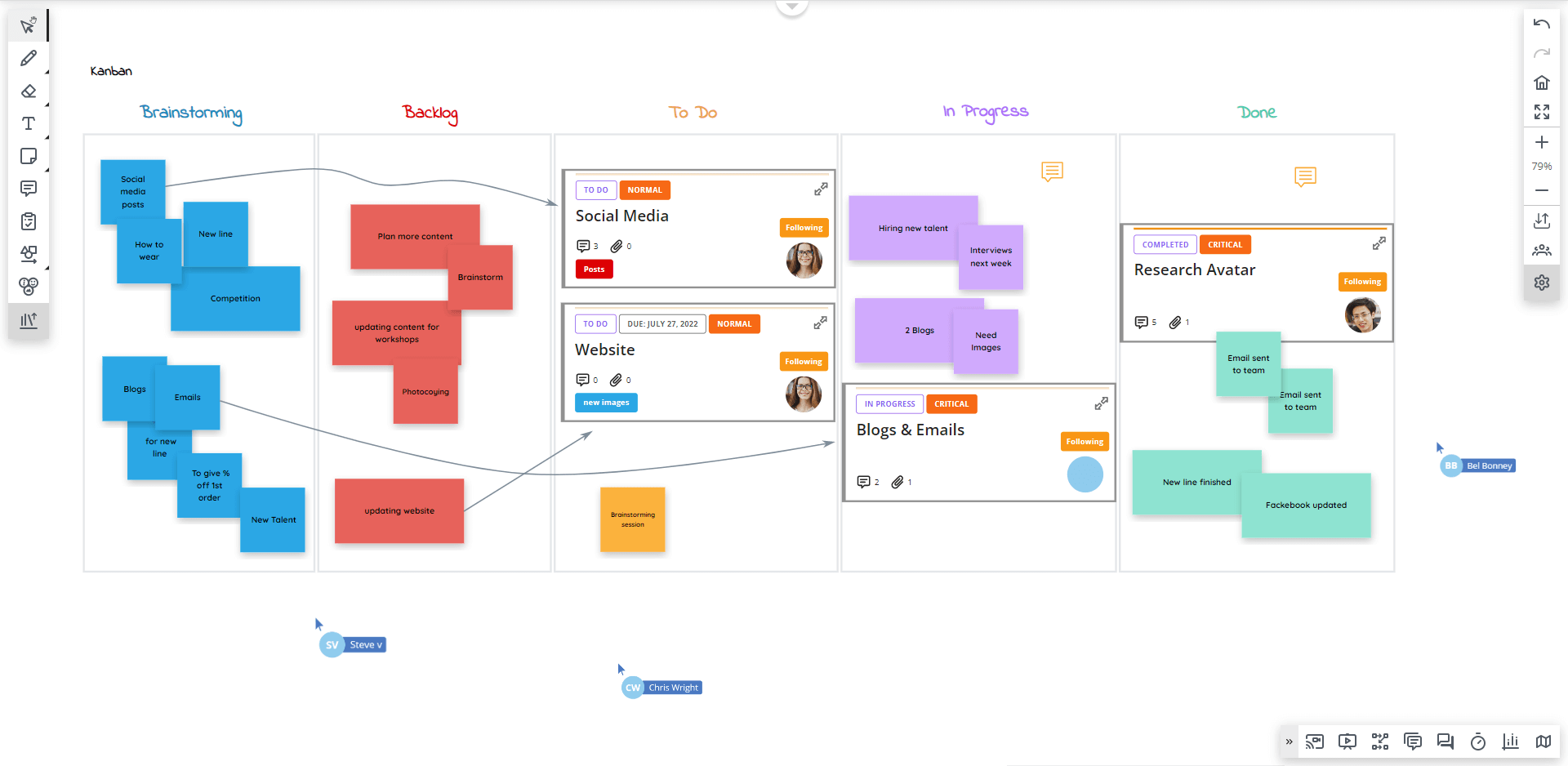Screen dimensions: 1568x766
Task: Click the Kanban board title
Action: click(x=111, y=71)
